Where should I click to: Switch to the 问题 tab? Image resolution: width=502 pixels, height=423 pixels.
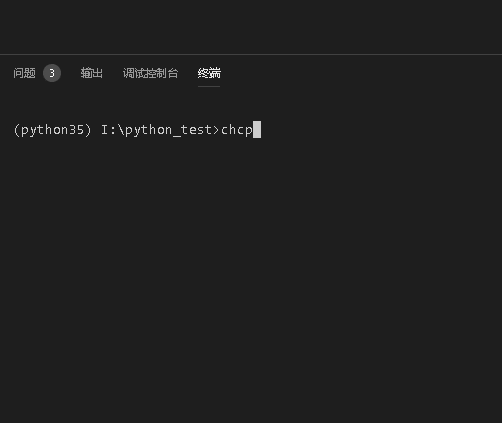(x=24, y=73)
